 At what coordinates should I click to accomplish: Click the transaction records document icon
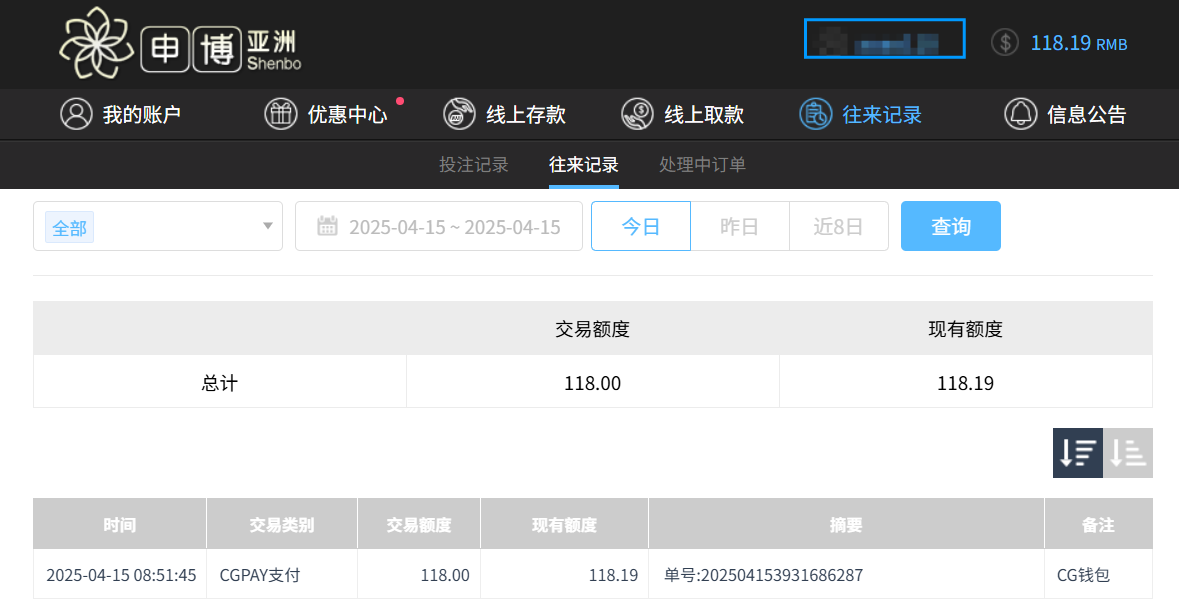point(815,114)
